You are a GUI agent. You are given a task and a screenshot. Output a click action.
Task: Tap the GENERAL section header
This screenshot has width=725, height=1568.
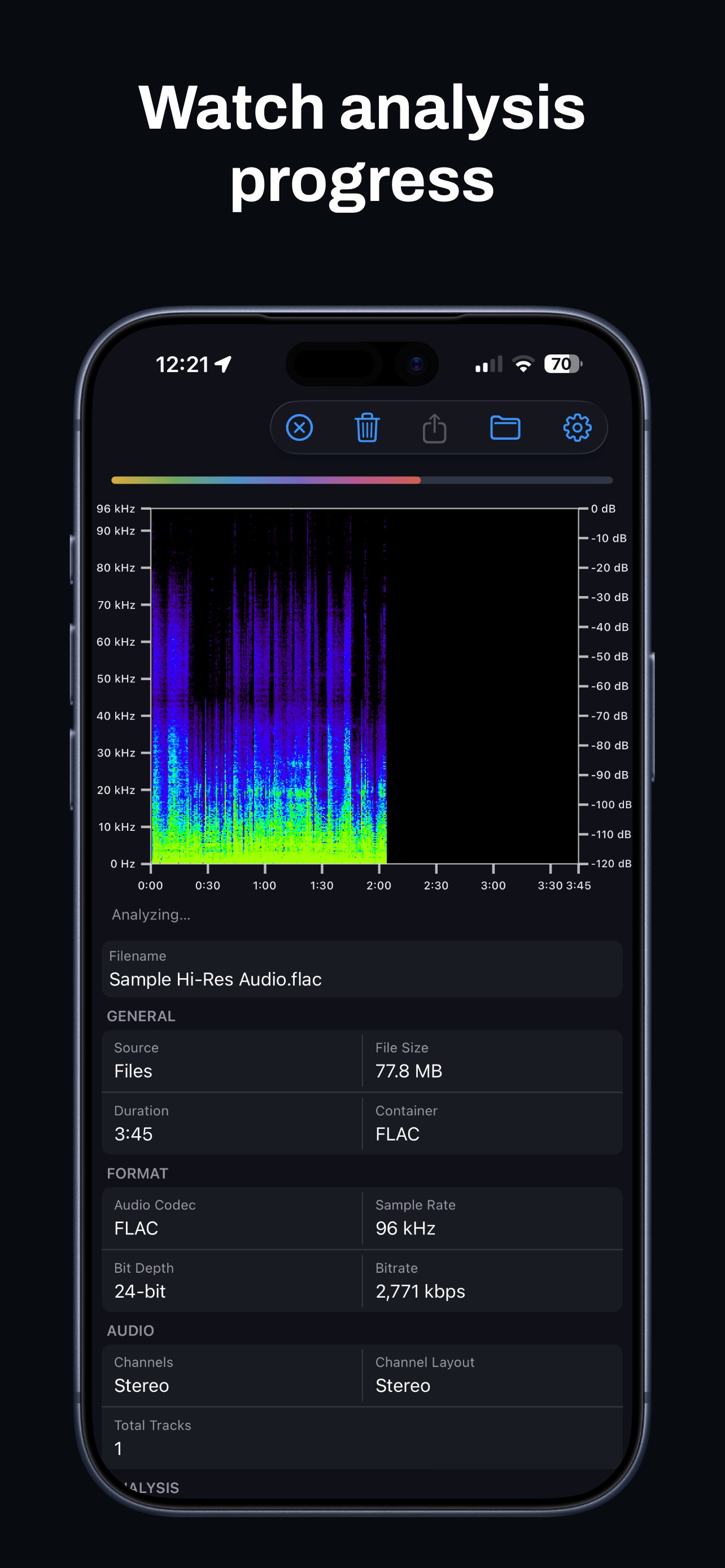[x=141, y=1016]
